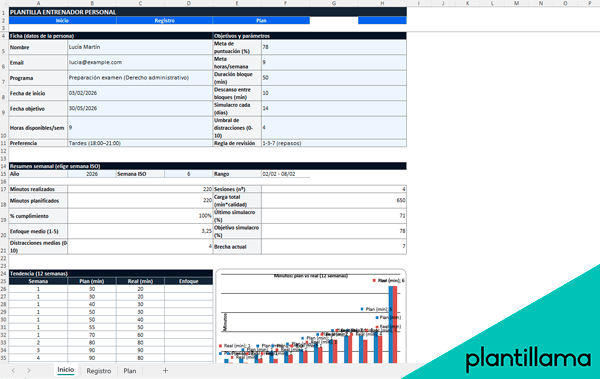Select row 12 header
The image size is (600, 379).
[x=4, y=151]
